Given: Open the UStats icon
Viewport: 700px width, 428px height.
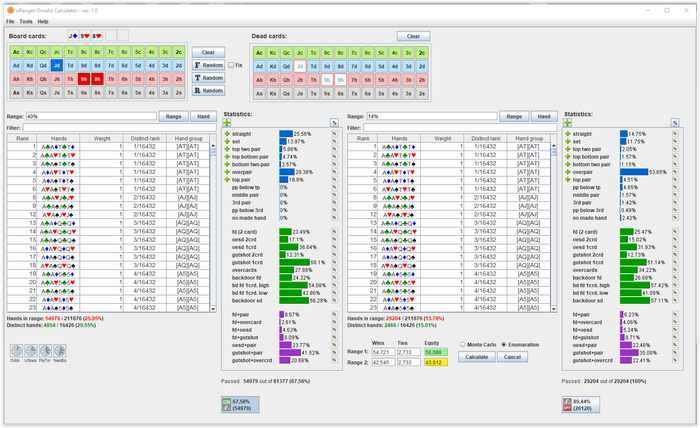Looking at the screenshot, I should coord(31,350).
